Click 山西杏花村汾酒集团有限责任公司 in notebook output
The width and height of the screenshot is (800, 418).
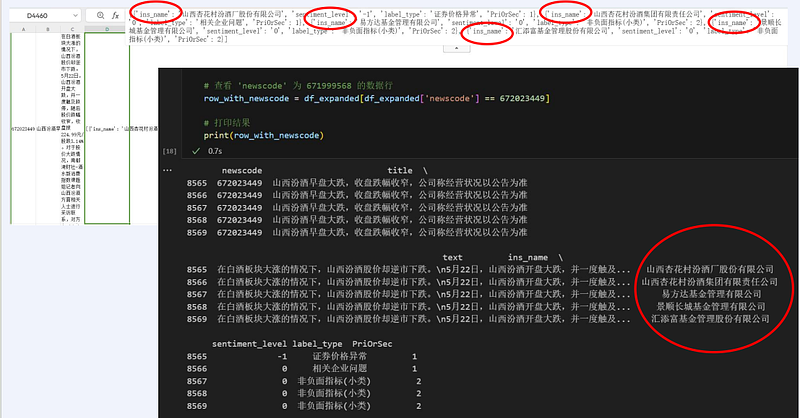(710, 282)
